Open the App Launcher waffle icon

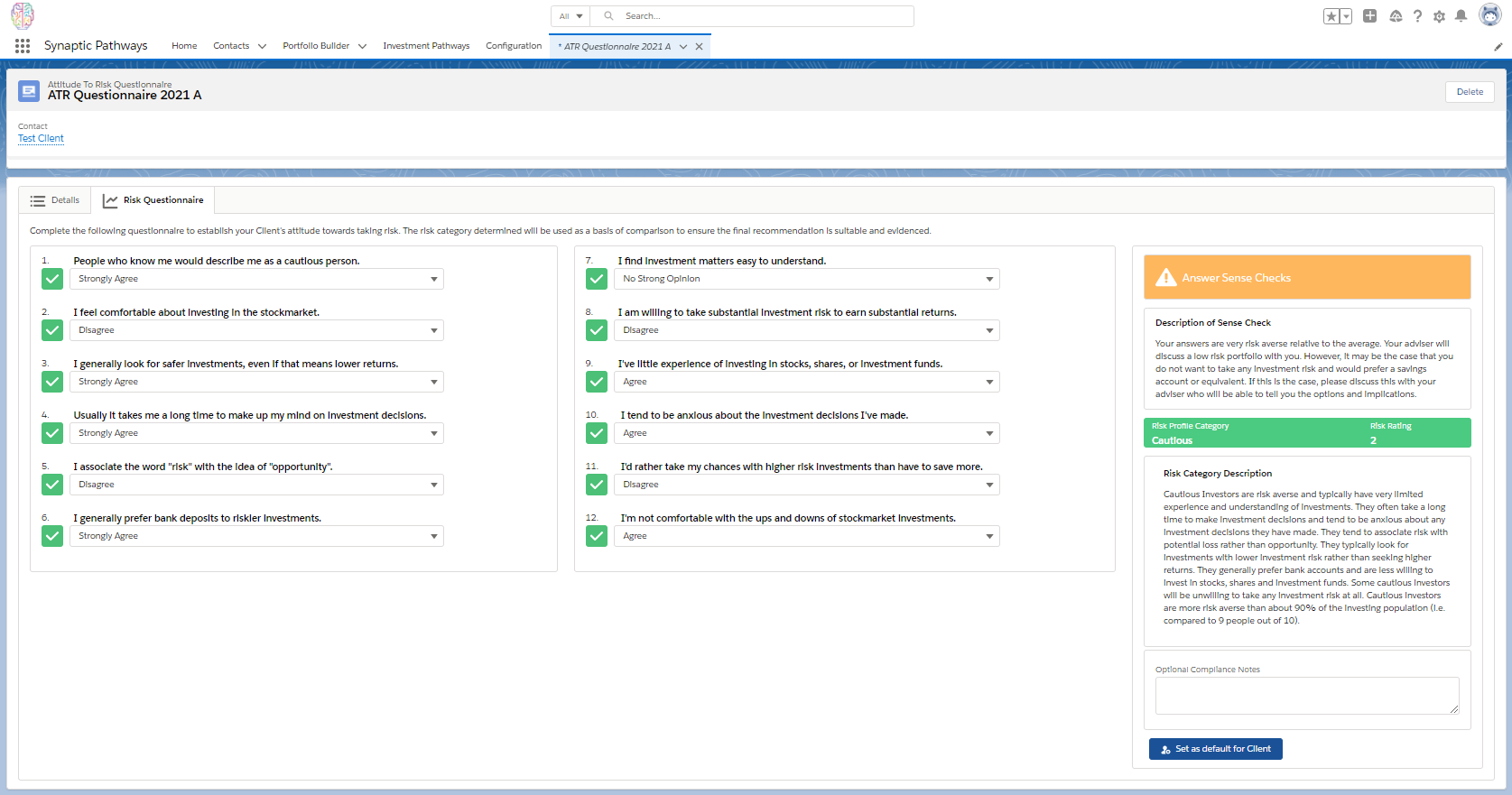coord(23,46)
